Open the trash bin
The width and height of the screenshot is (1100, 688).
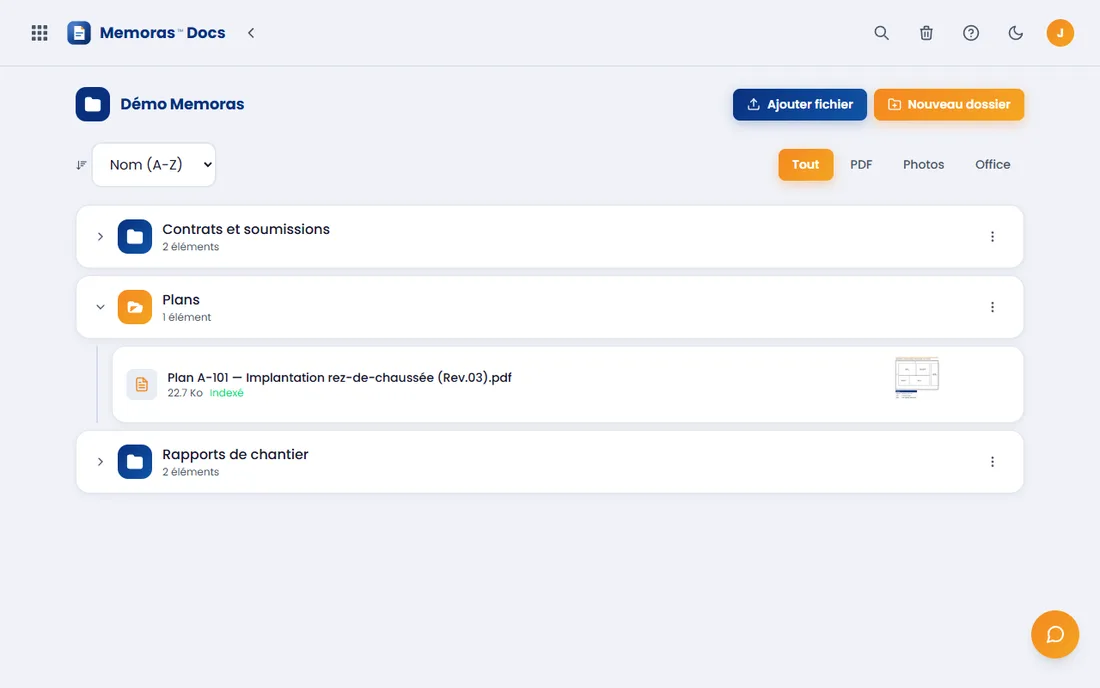926,33
